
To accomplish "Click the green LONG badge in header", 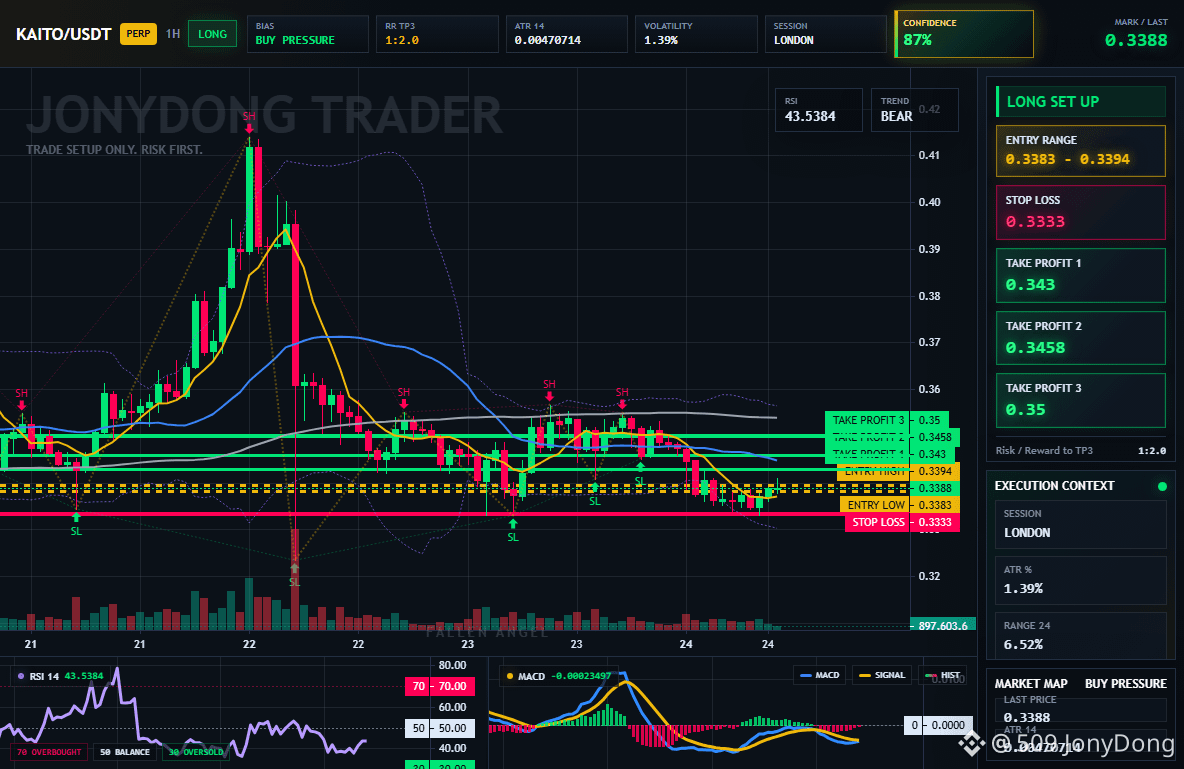I will click(x=212, y=34).
